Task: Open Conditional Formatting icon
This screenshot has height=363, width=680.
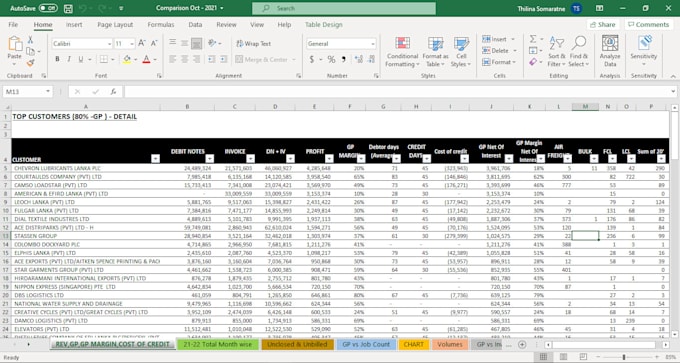Action: (402, 43)
